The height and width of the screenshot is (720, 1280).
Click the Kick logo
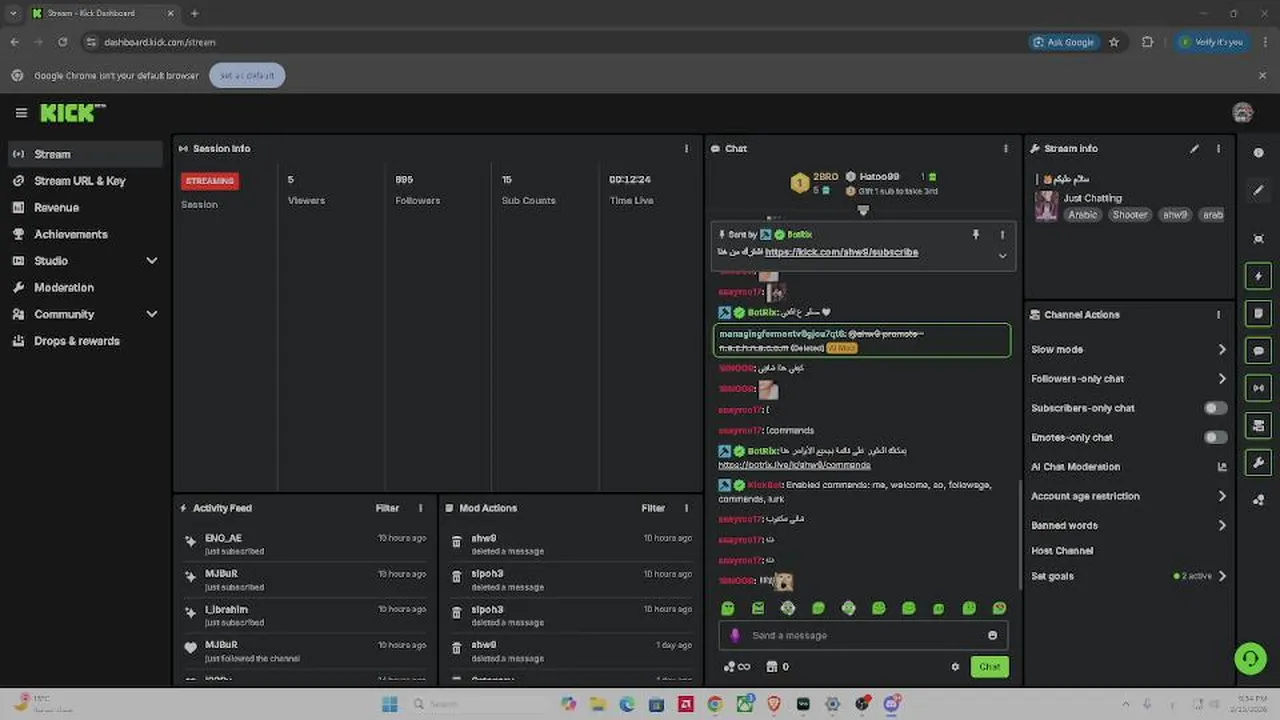[72, 113]
